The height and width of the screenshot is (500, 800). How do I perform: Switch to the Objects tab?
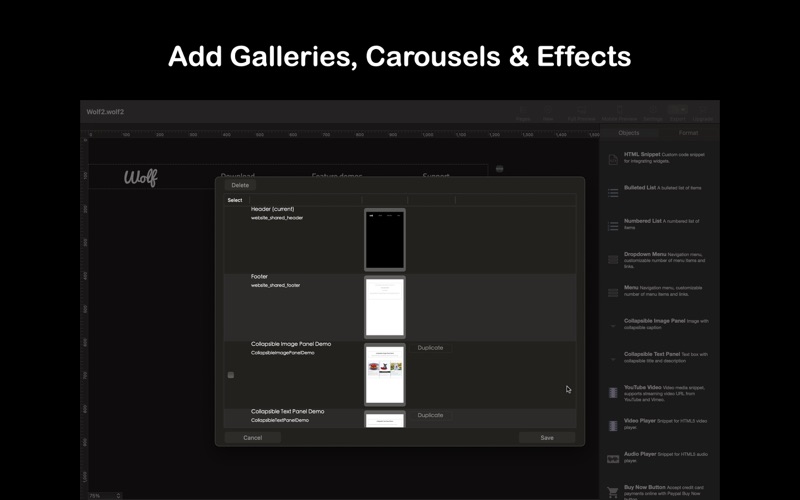(x=629, y=133)
